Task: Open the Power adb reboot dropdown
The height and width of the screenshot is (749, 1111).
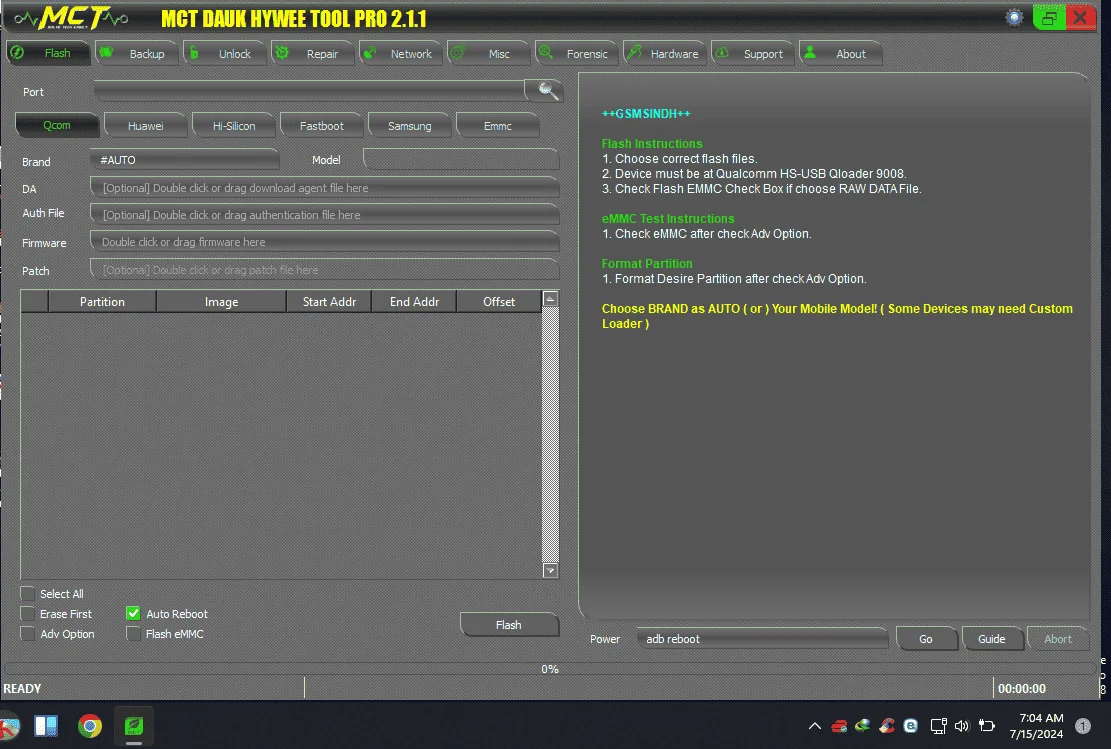Action: pyautogui.click(x=762, y=638)
